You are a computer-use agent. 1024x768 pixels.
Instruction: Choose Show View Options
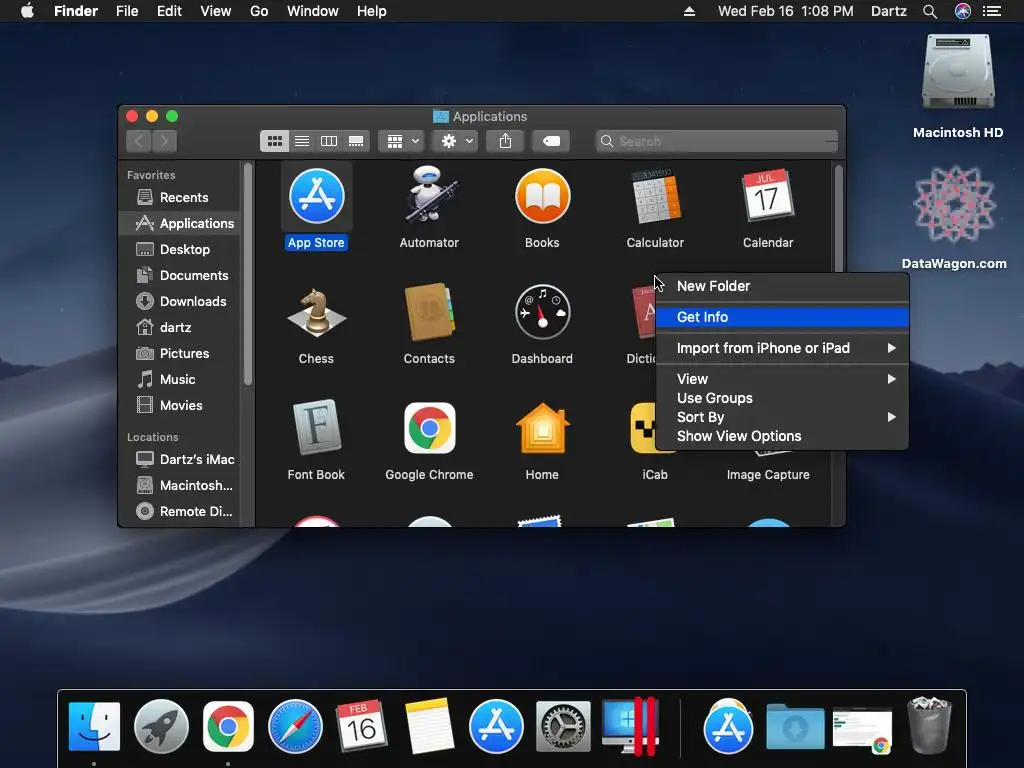[x=782, y=436]
